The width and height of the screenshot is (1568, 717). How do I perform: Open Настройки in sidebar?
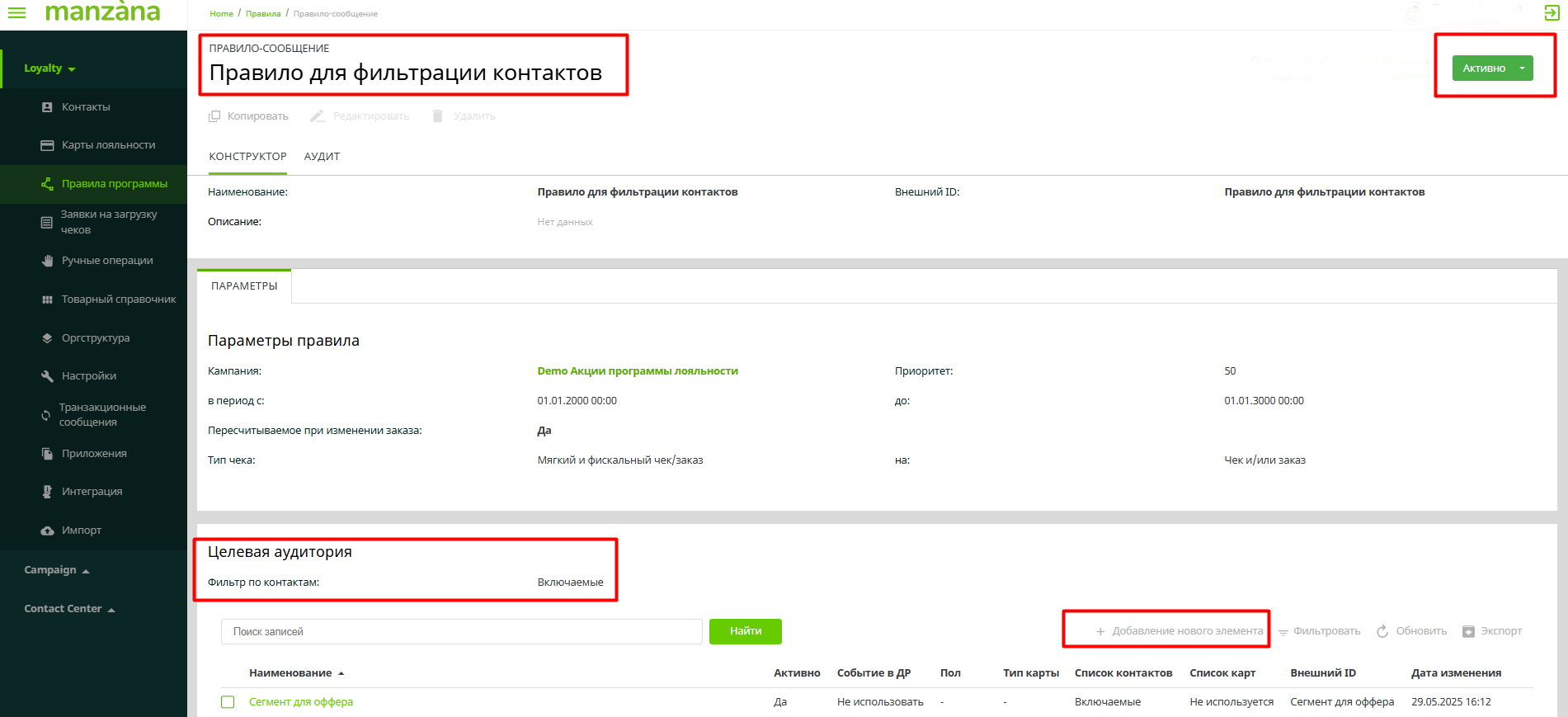coord(89,376)
